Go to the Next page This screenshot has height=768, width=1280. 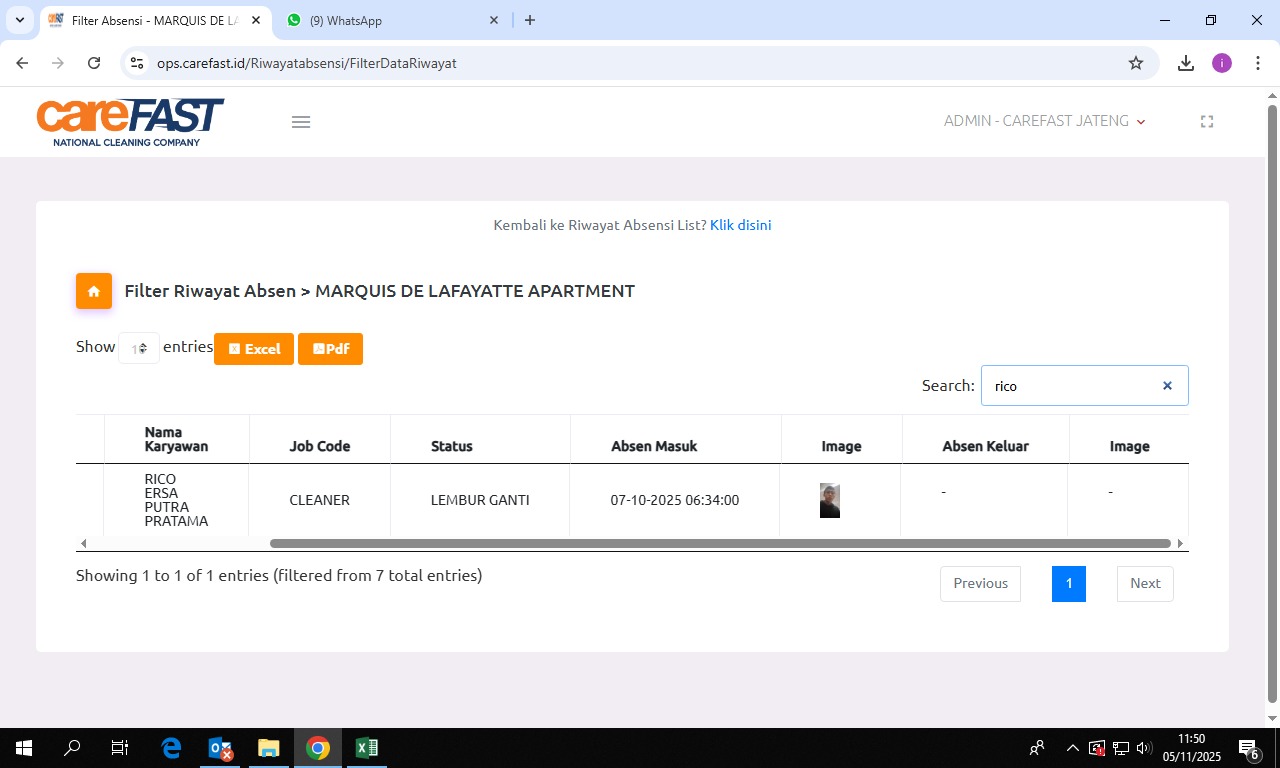pos(1144,584)
